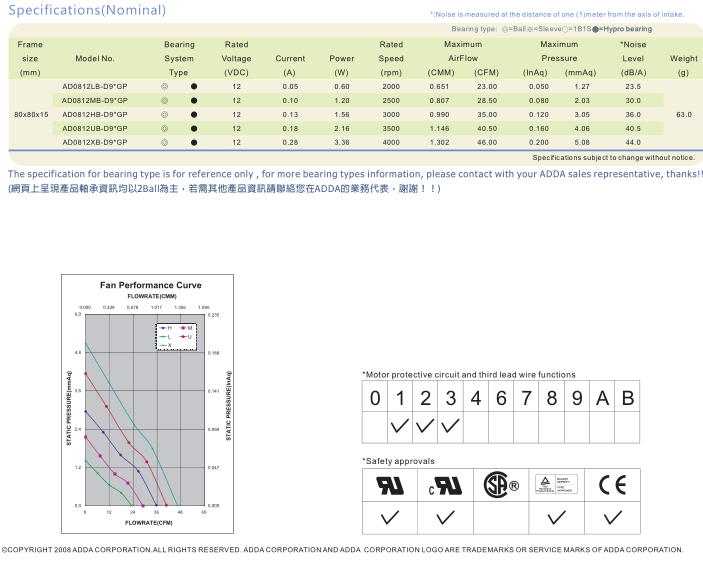Click the Specifications(Nominal) heading

pyautogui.click(x=87, y=10)
